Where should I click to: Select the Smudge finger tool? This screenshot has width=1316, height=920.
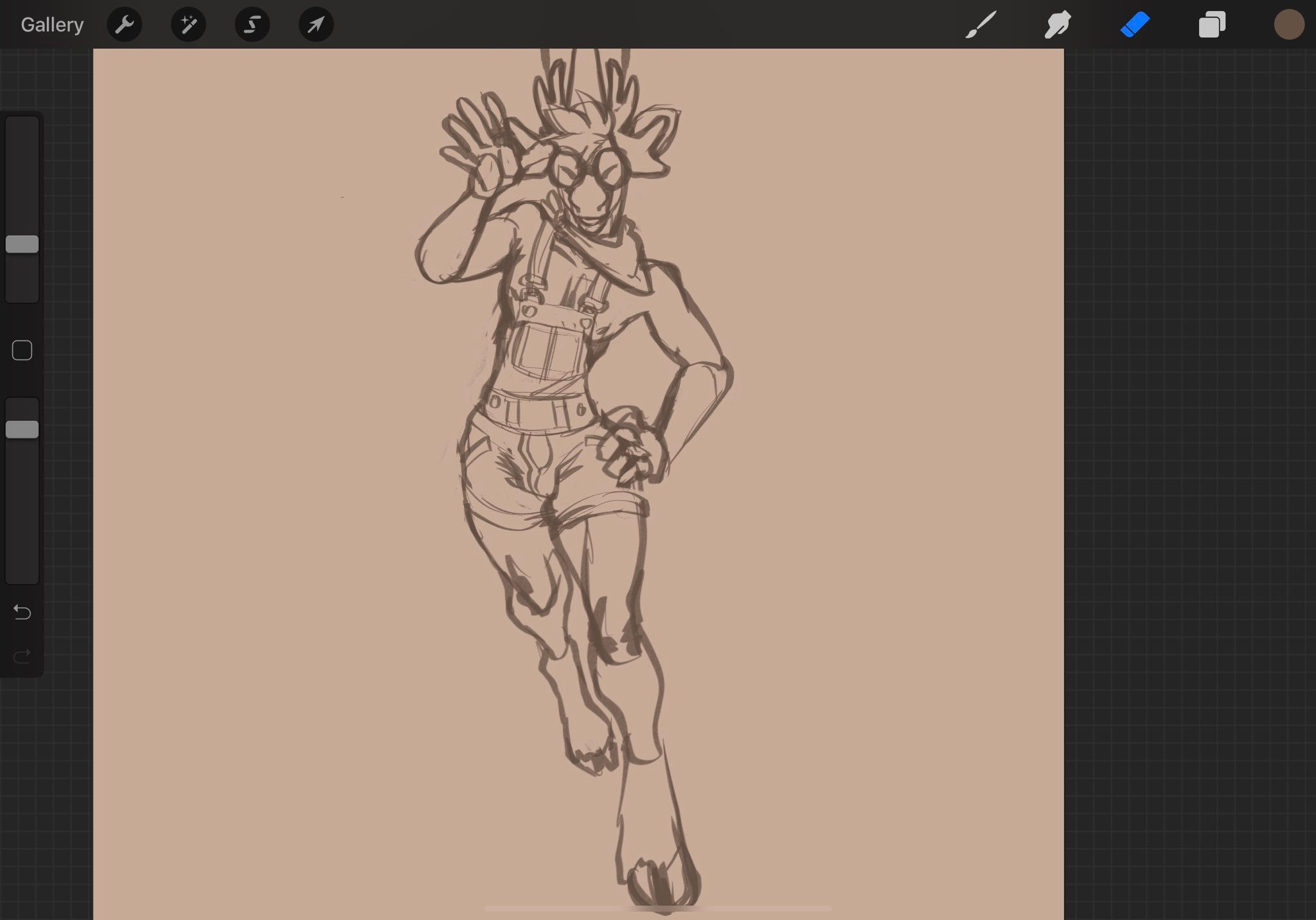[x=1058, y=25]
